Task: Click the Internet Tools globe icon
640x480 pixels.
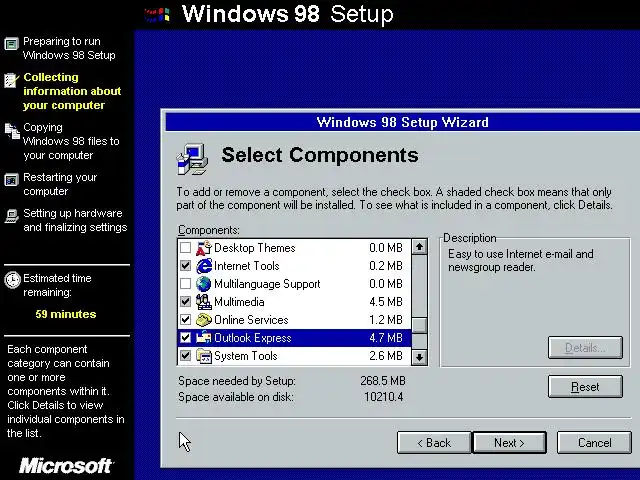Action: coord(204,266)
